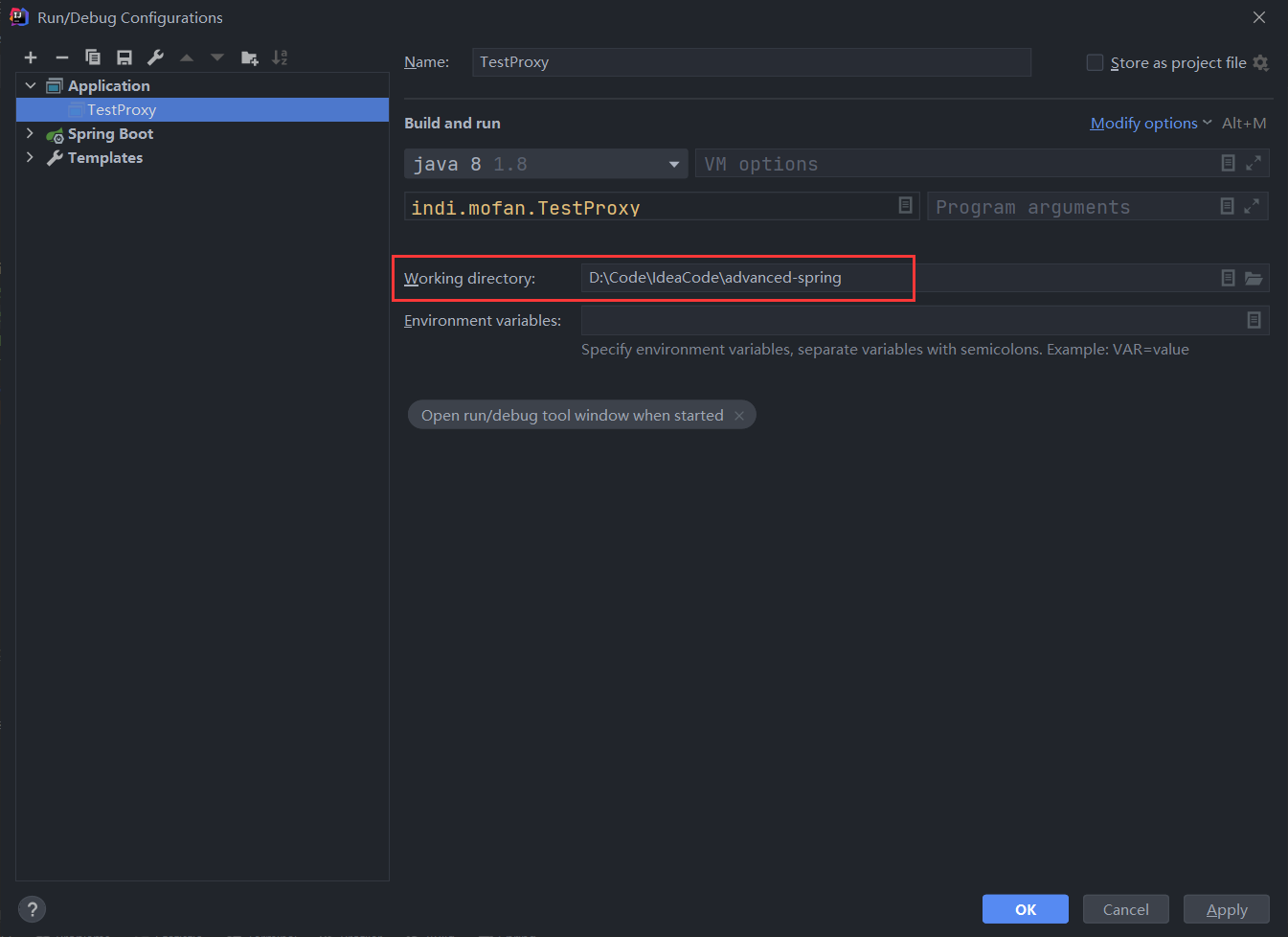Click the Apply button

coord(1227,909)
